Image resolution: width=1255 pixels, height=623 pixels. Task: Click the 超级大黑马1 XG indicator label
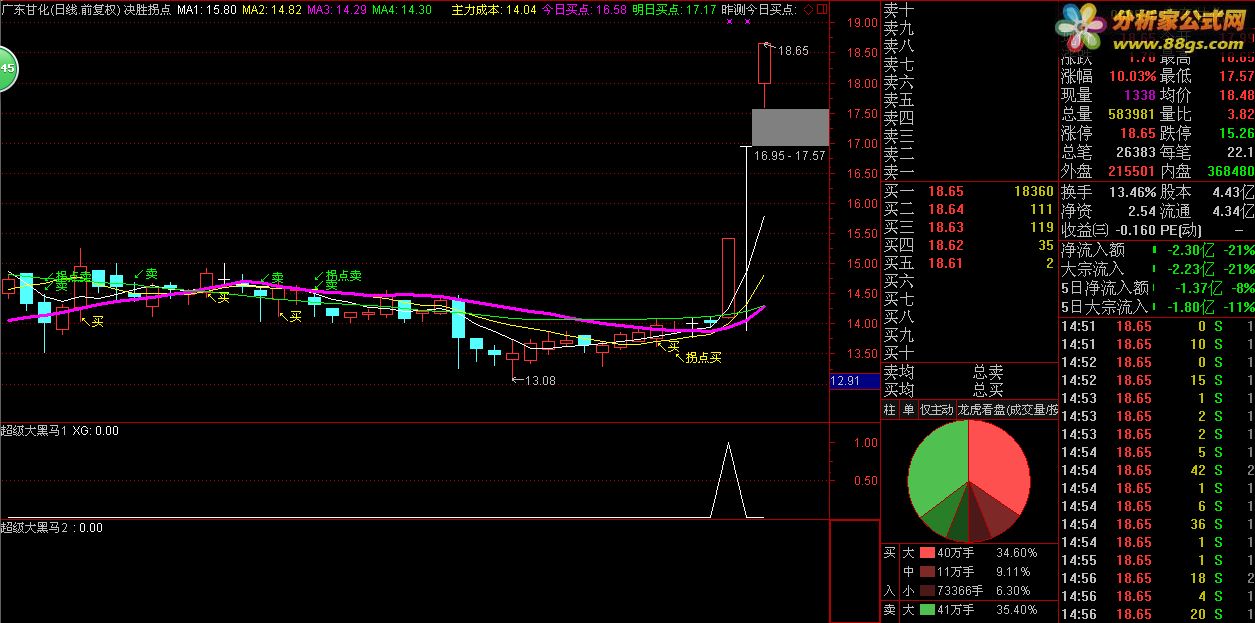tap(59, 431)
